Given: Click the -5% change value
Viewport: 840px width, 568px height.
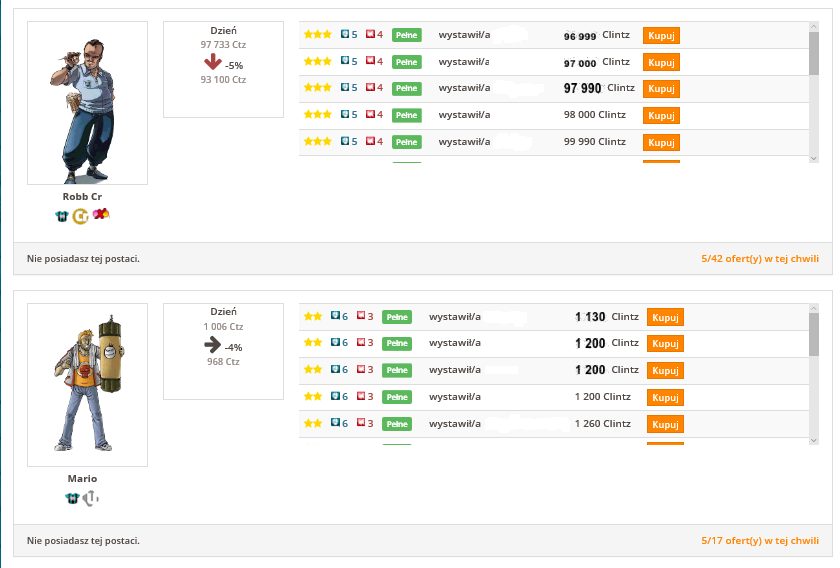Looking at the screenshot, I should (x=234, y=65).
